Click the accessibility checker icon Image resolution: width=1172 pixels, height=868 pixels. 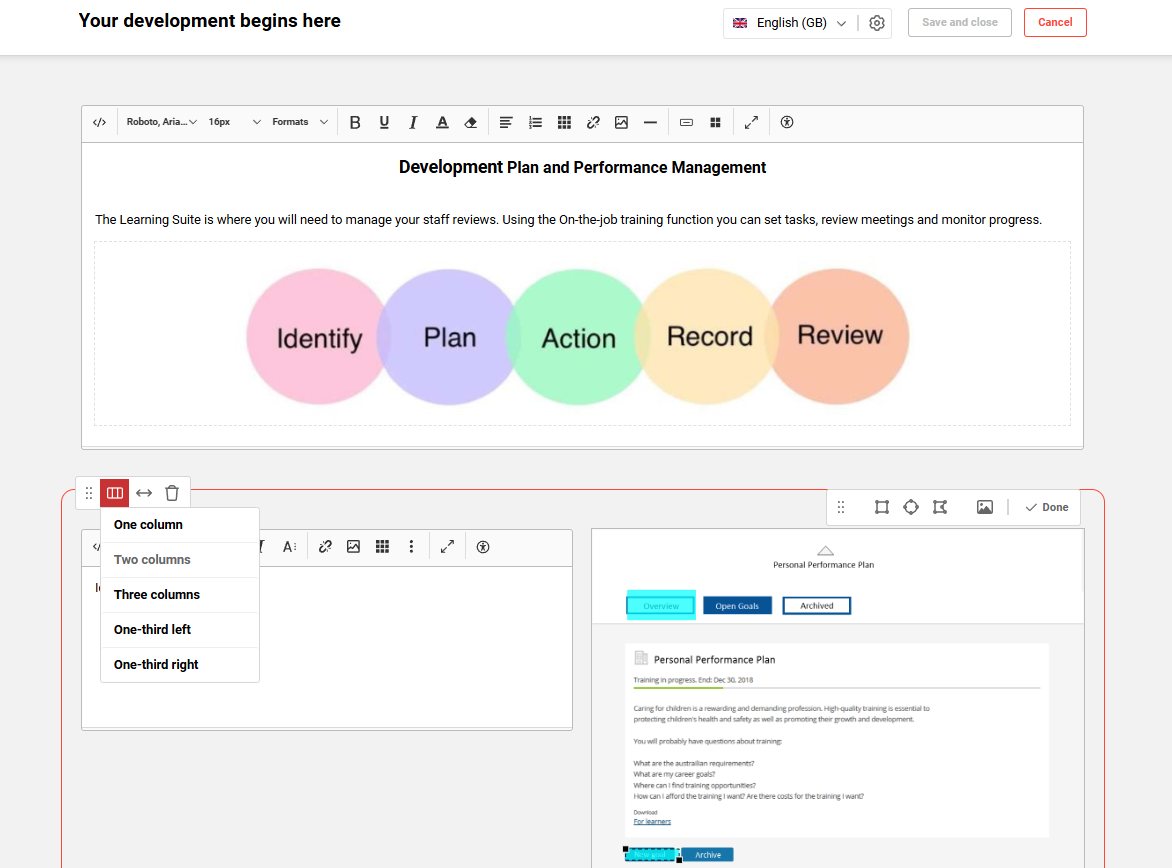(787, 122)
